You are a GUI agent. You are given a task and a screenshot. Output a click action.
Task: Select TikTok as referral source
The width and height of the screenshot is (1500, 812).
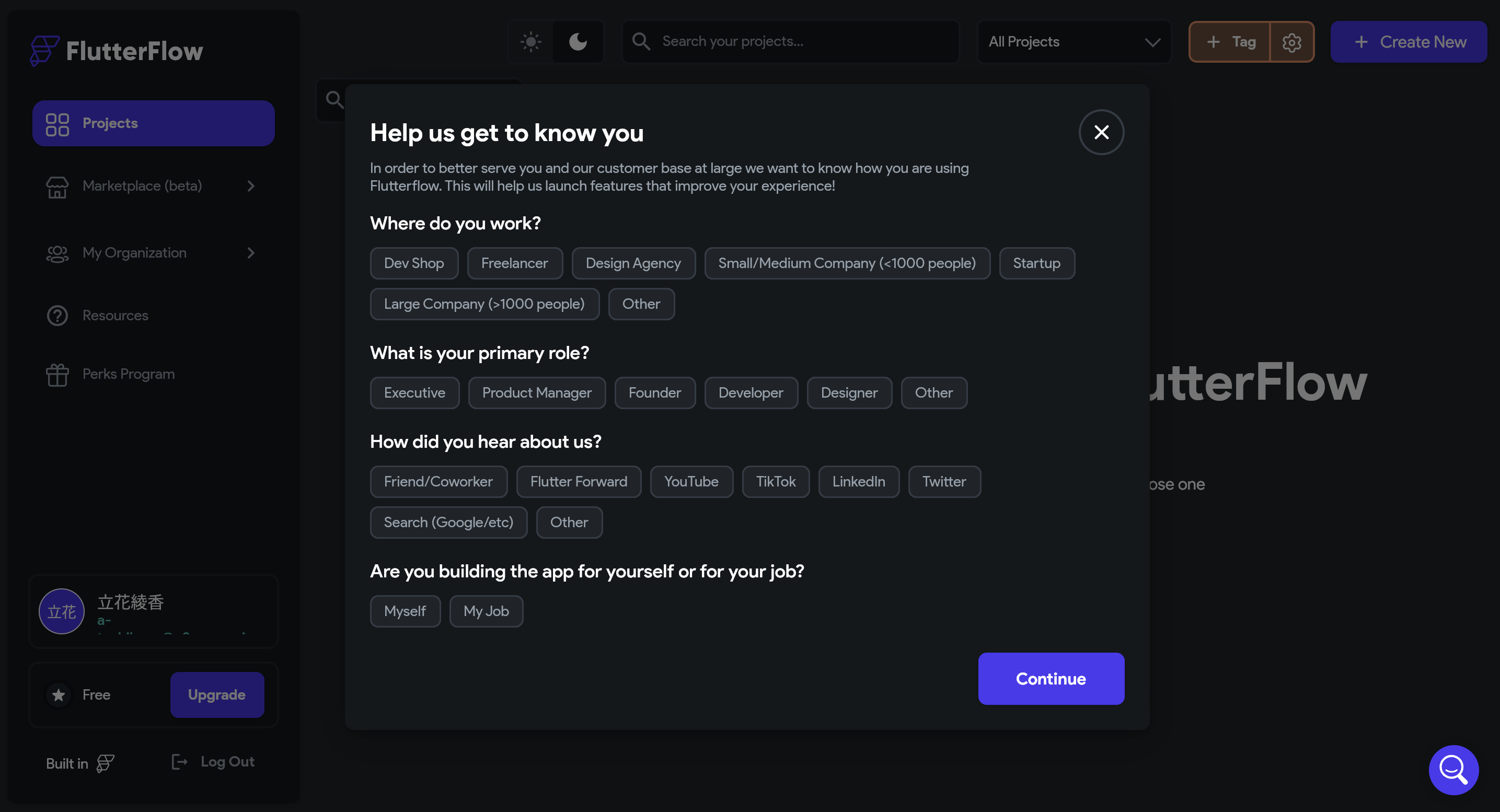coord(776,481)
